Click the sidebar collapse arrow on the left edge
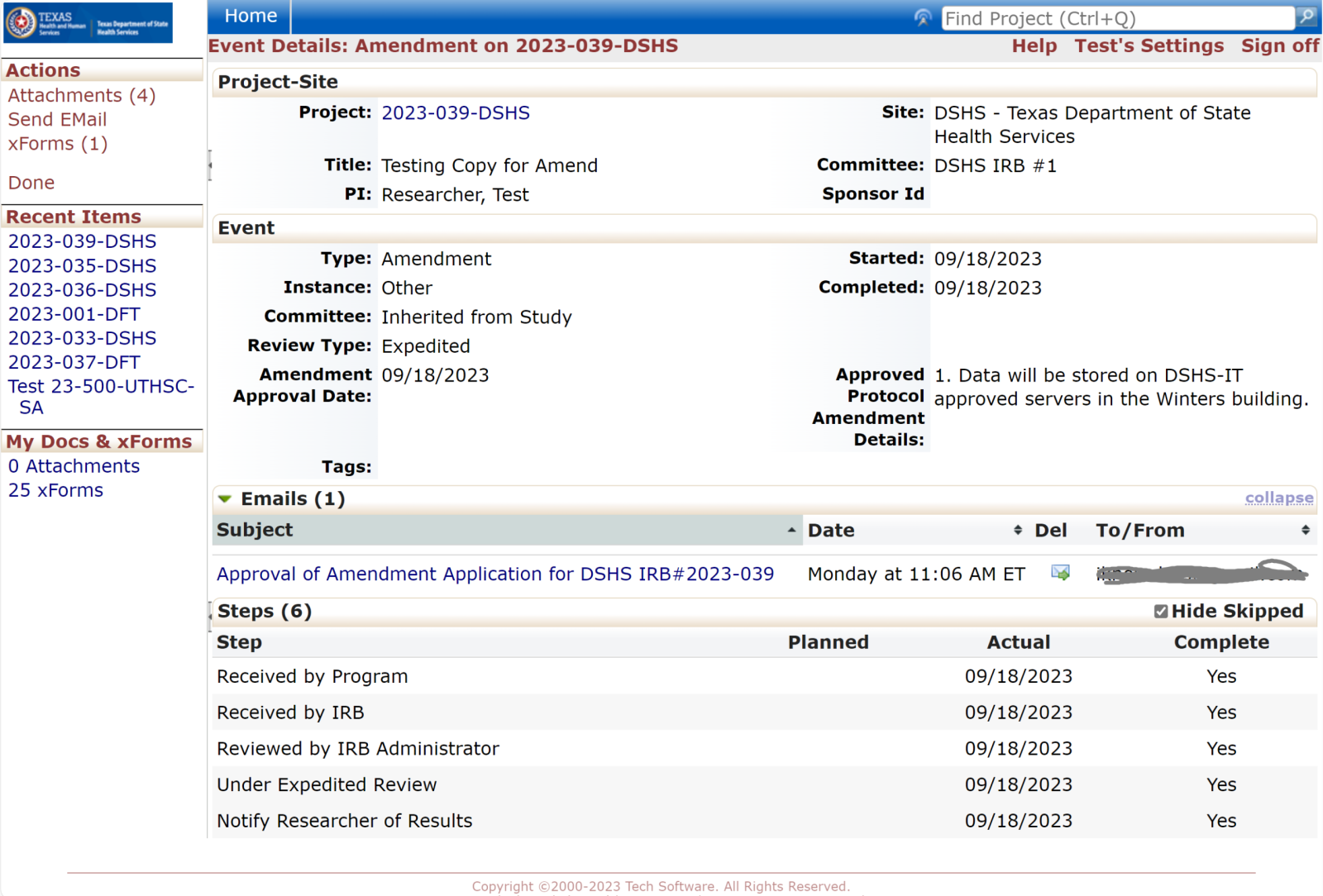 coord(210,166)
